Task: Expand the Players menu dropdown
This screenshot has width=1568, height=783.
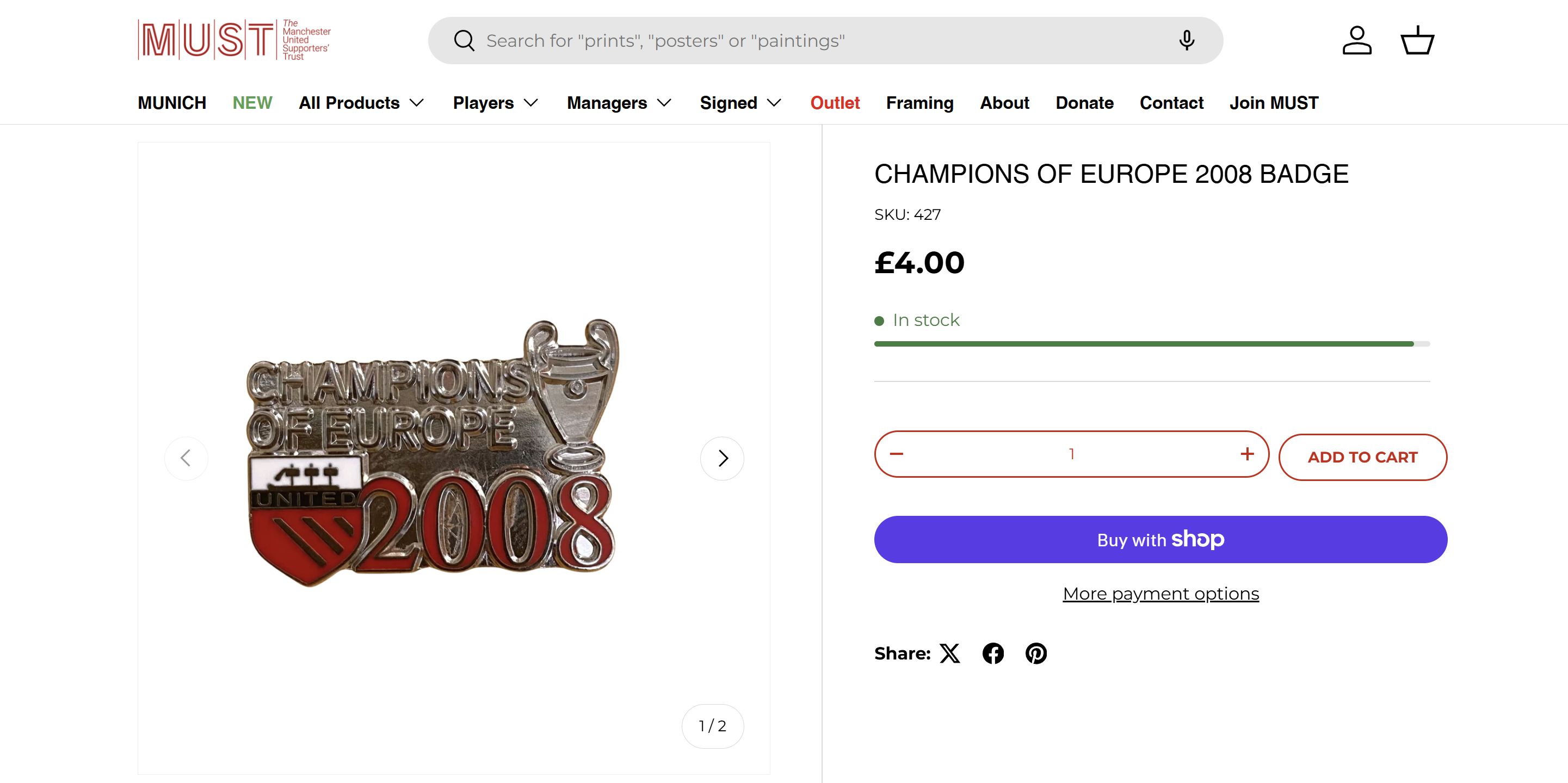Action: coord(496,103)
